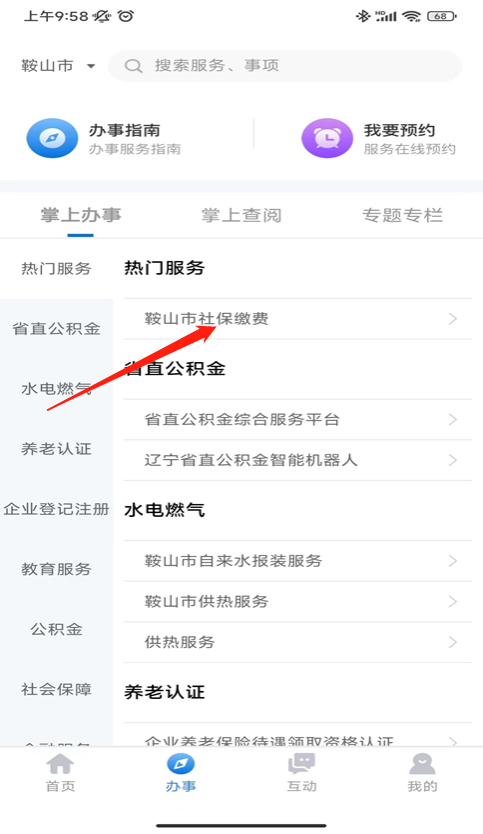
Task: Open 辽宁省直公积金智能机器人 link
Action: coord(298,460)
